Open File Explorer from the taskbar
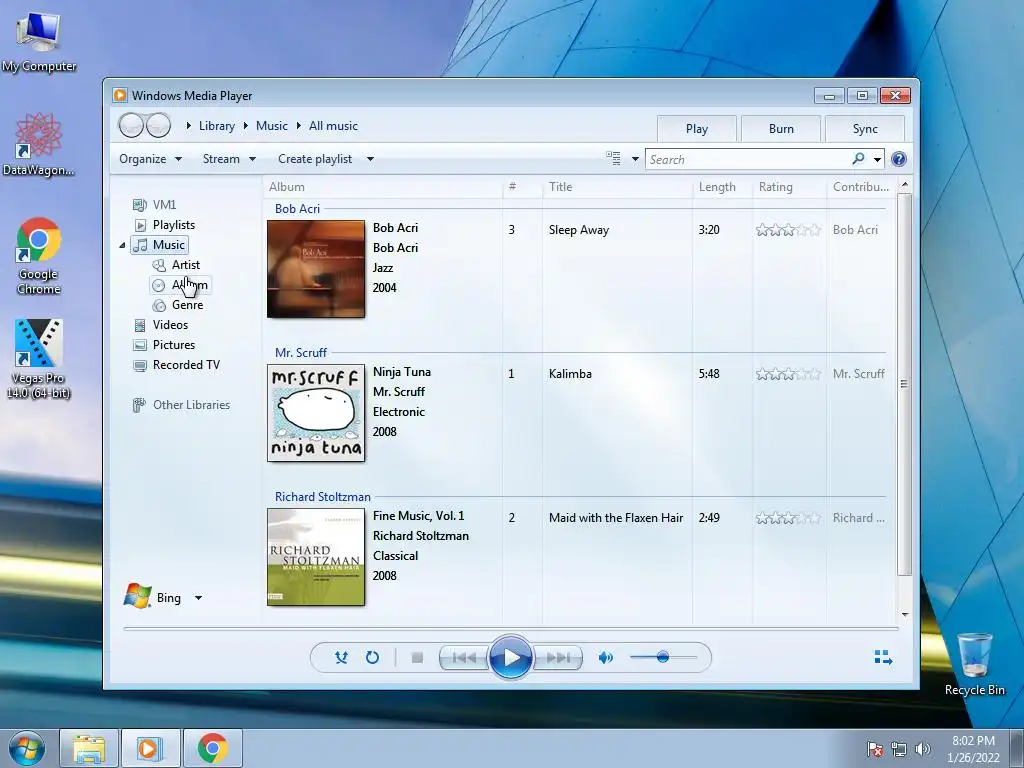The height and width of the screenshot is (768, 1024). point(89,748)
